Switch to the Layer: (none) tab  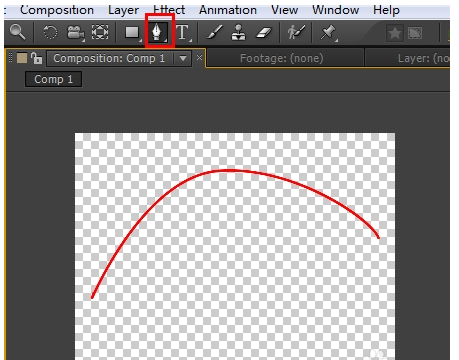click(x=423, y=58)
